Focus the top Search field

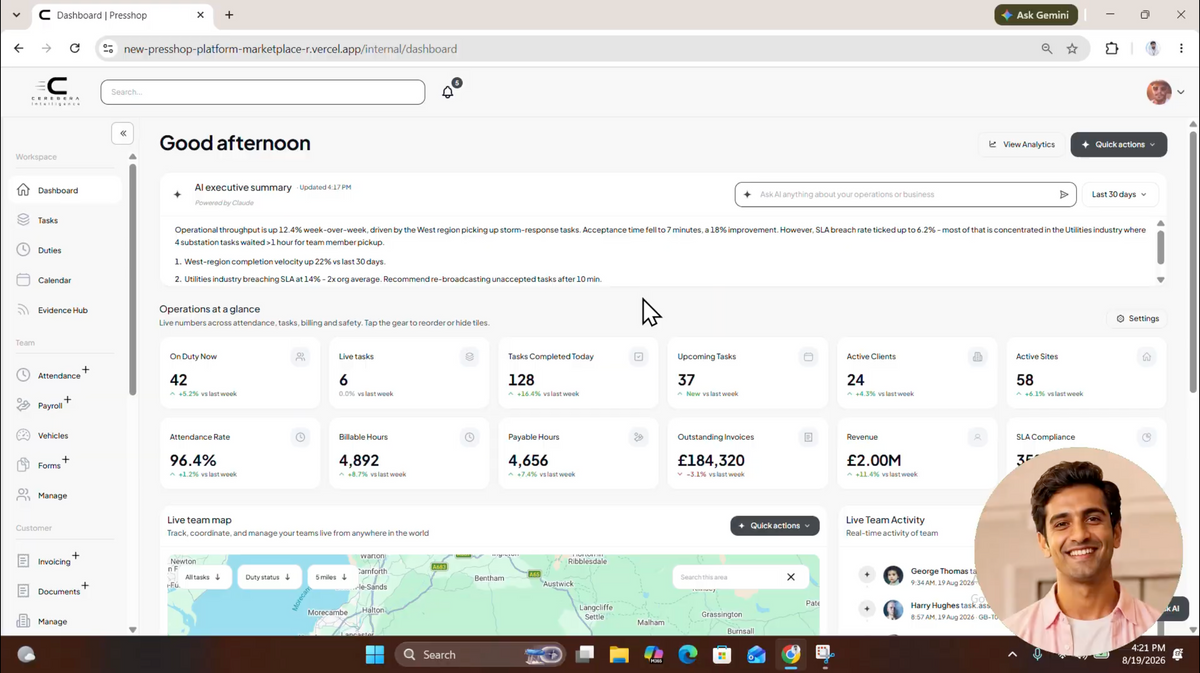tap(263, 92)
